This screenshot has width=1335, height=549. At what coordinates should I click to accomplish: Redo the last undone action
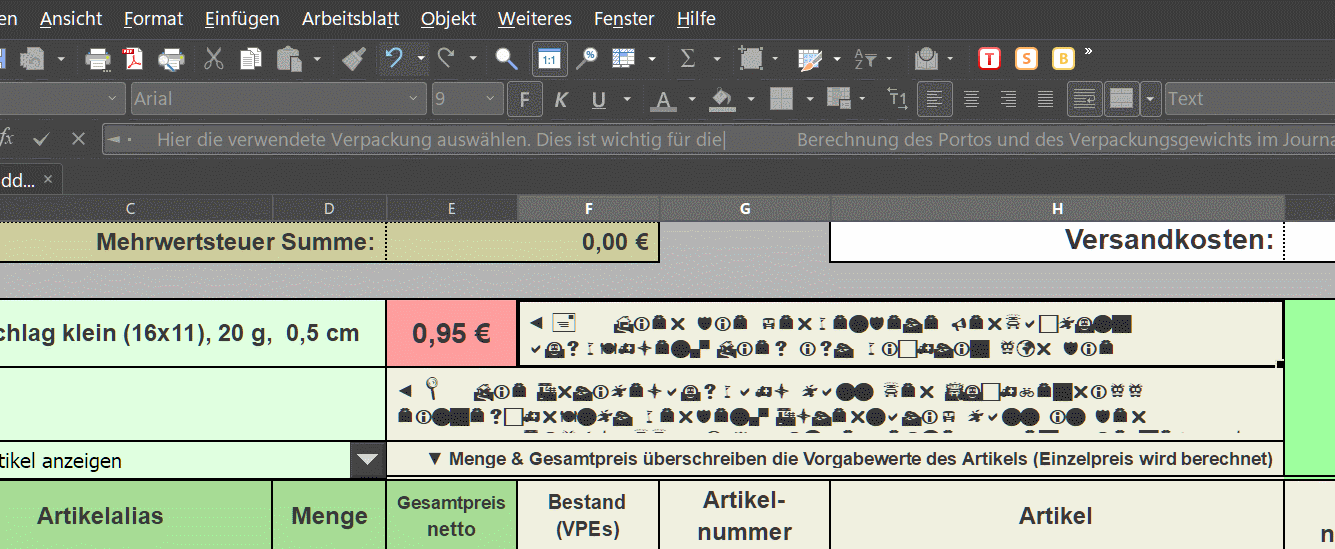(x=446, y=59)
